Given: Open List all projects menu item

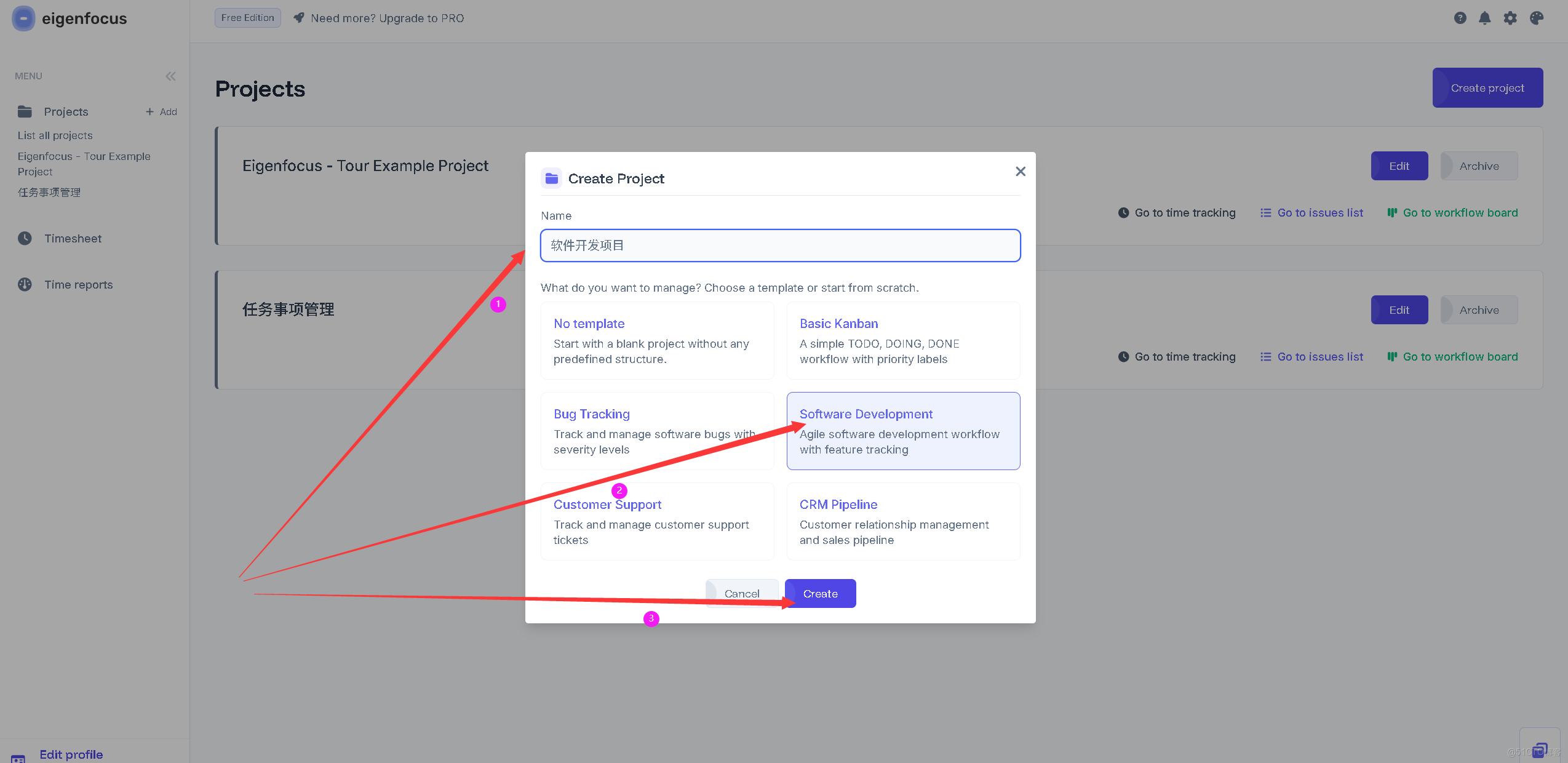Looking at the screenshot, I should click(55, 135).
